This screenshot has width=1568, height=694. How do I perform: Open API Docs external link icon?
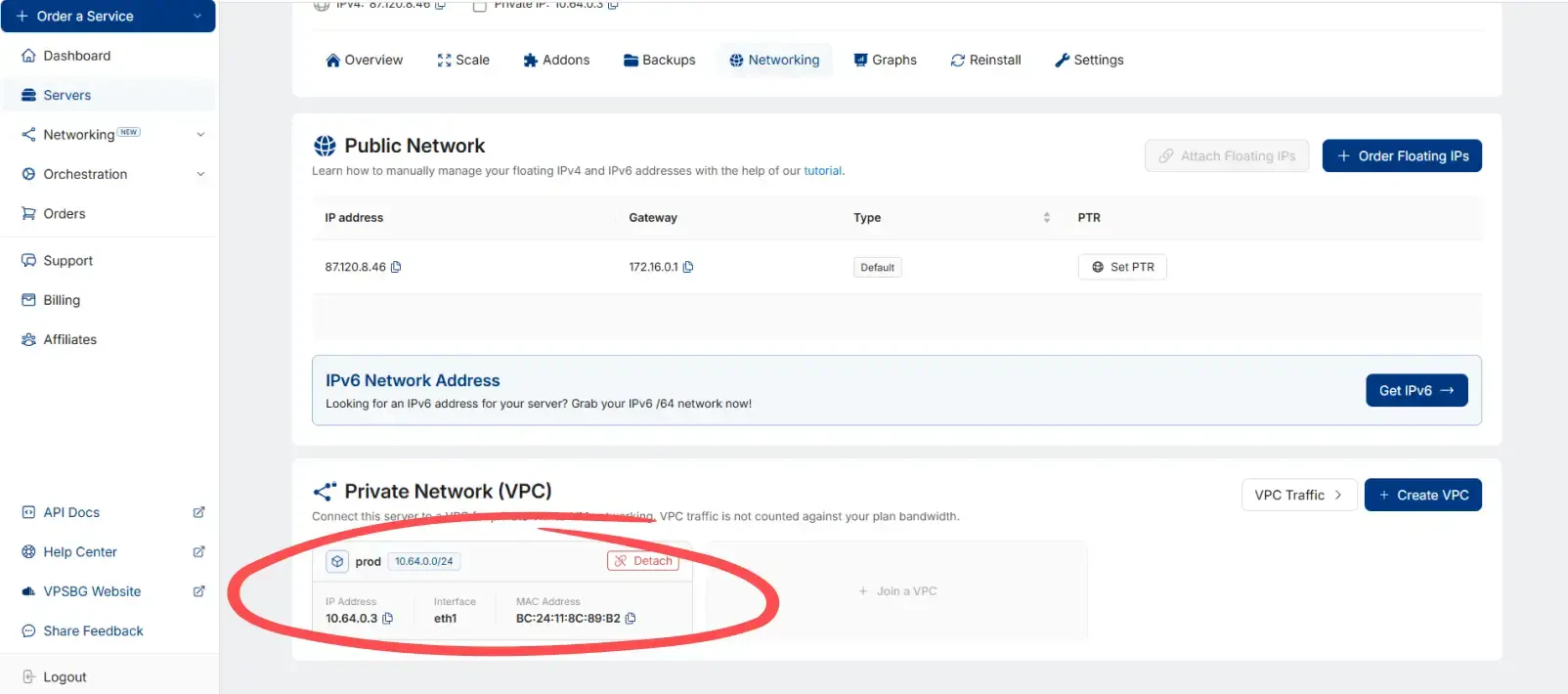pos(198,512)
